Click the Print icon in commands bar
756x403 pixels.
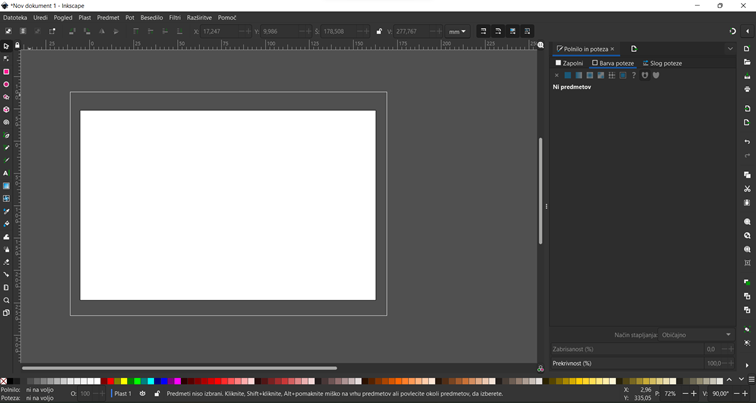tap(747, 89)
